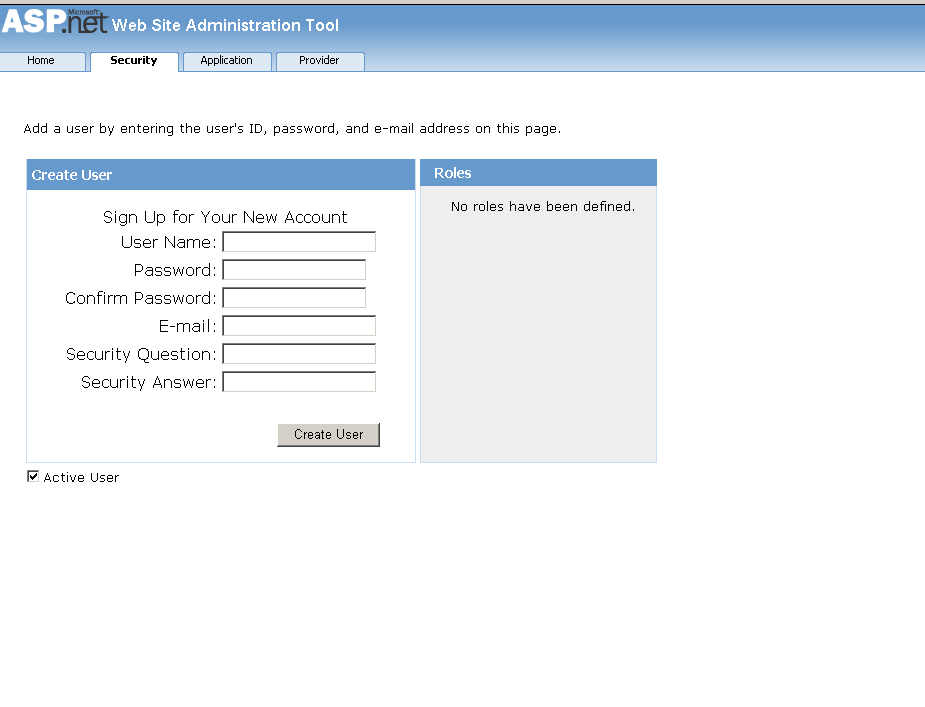Select the Security tab
925x707 pixels.
pyautogui.click(x=134, y=61)
